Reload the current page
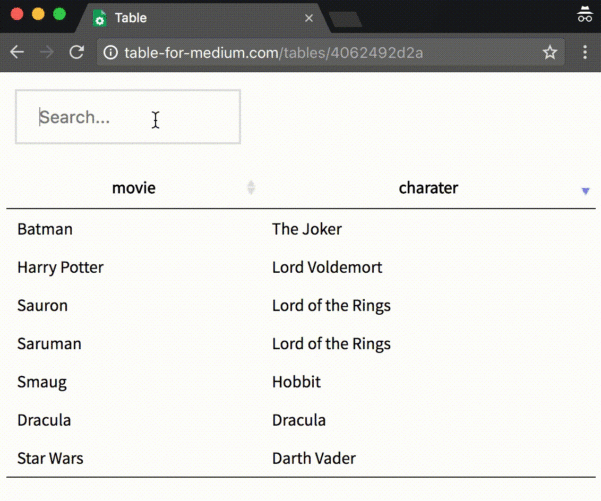 (x=76, y=52)
